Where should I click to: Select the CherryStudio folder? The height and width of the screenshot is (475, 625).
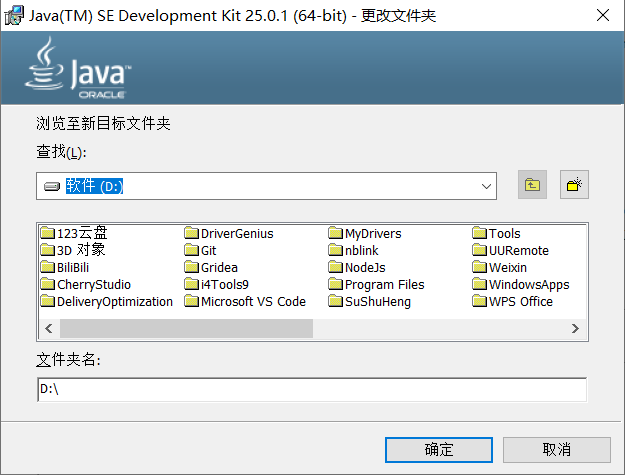93,284
